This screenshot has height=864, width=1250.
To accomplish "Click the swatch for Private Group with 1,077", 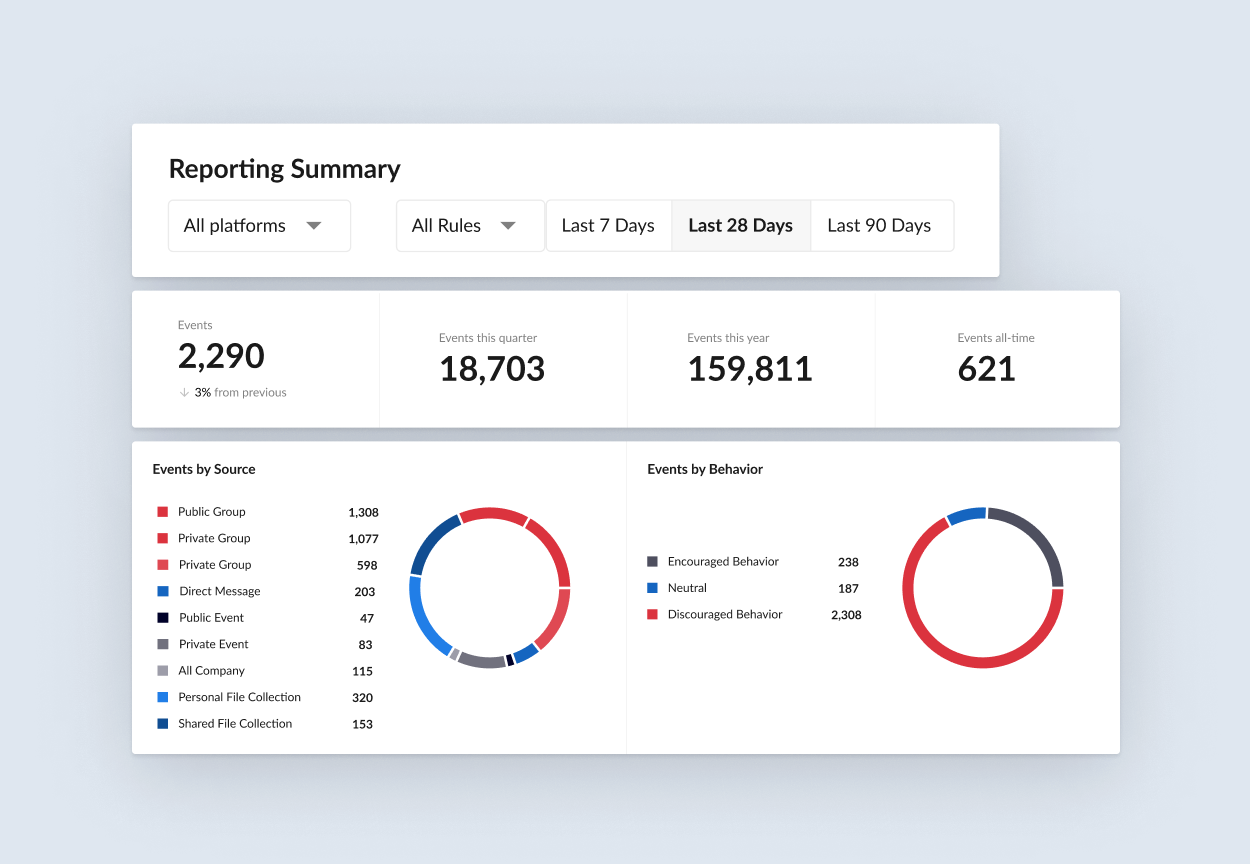I will click(x=162, y=538).
